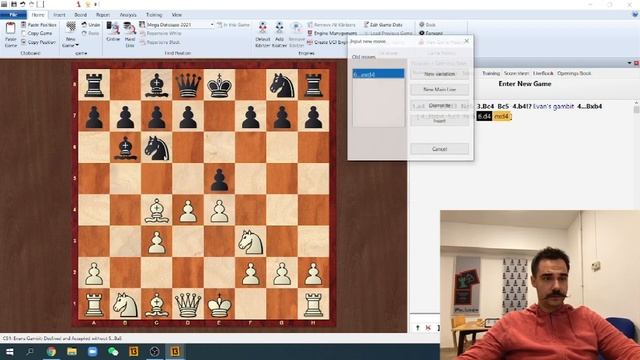Image resolution: width=640 pixels, height=360 pixels.
Task: Click the New Game chessboard icon
Action: click(71, 27)
